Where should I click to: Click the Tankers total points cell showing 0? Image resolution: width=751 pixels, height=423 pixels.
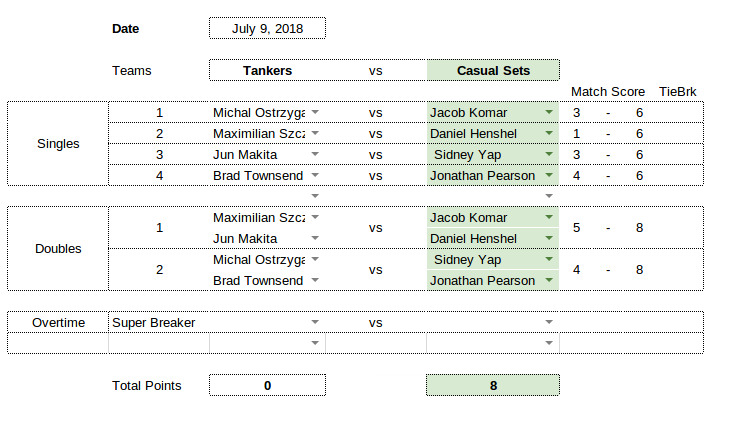(267, 385)
